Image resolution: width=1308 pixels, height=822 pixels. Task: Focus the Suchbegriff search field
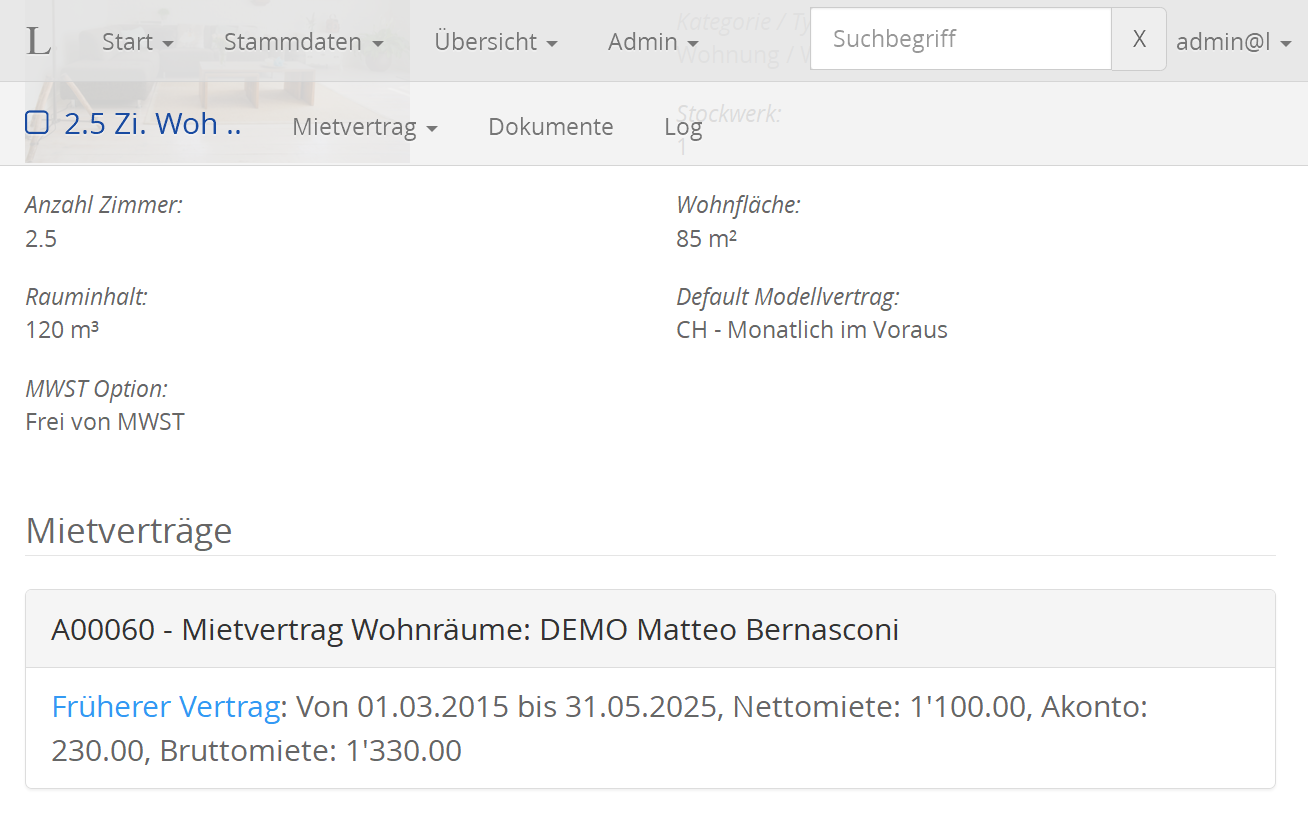961,39
